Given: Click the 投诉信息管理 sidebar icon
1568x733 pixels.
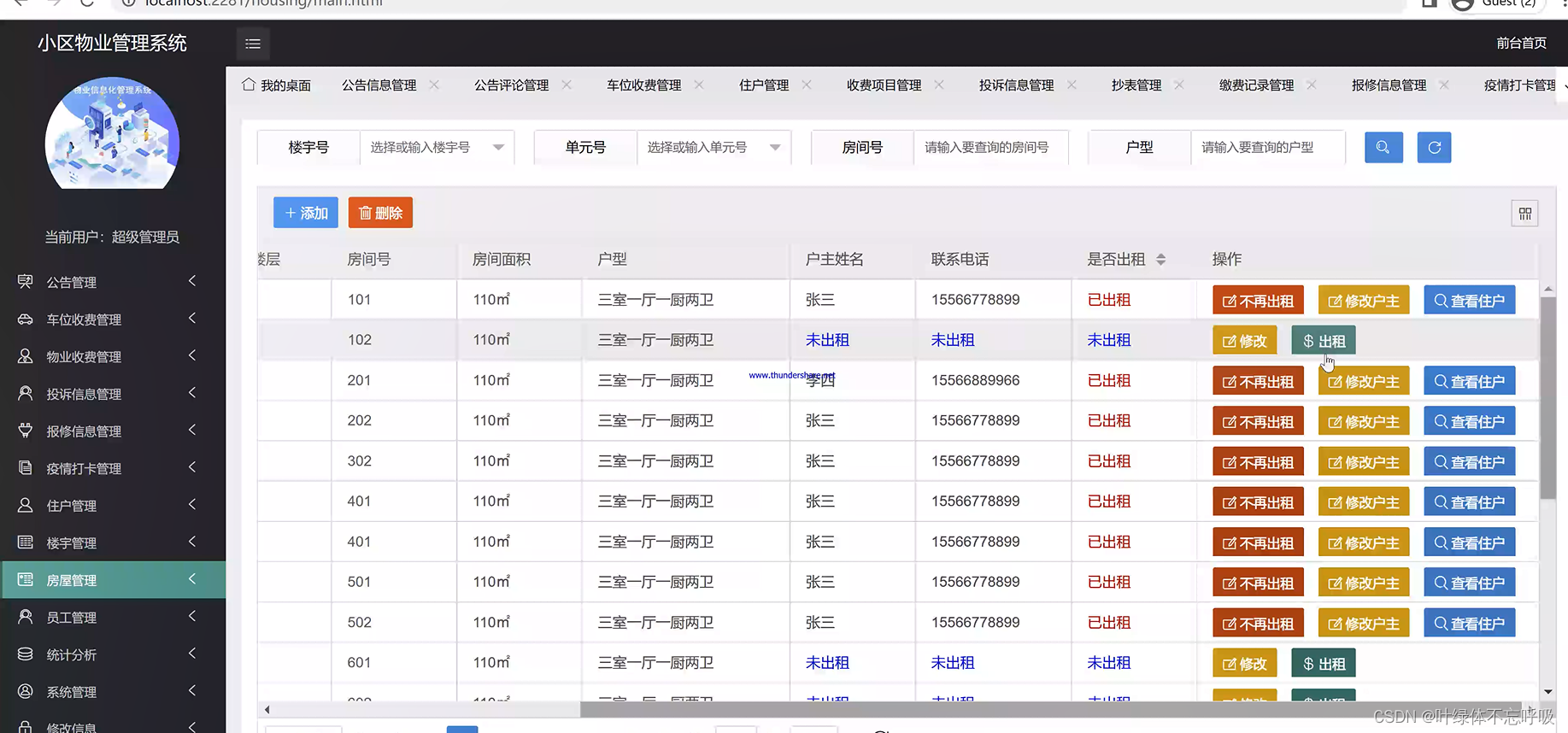Looking at the screenshot, I should pyautogui.click(x=26, y=393).
